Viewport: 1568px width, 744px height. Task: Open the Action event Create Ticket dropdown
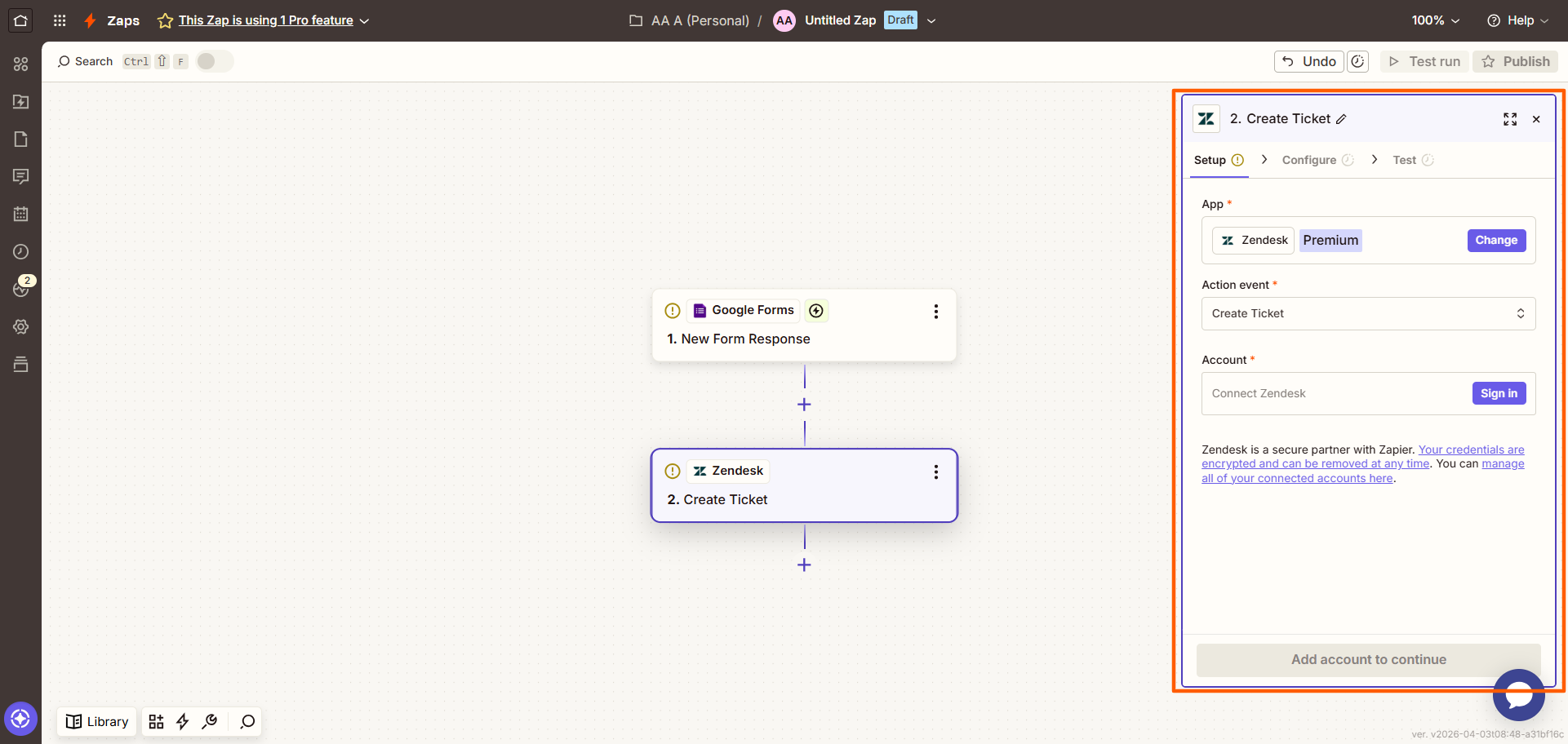click(1369, 313)
